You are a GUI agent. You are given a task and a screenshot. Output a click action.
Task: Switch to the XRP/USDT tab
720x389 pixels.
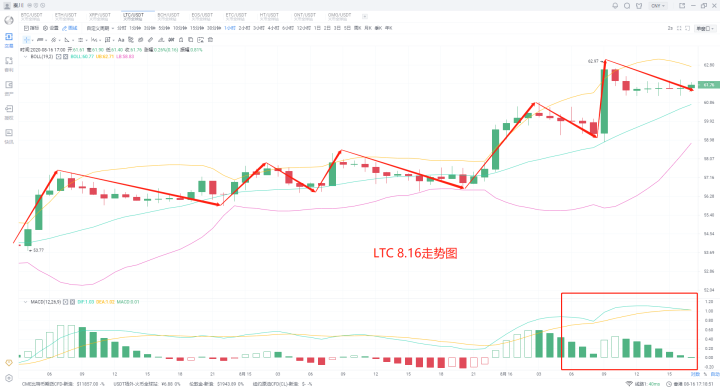coord(100,17)
